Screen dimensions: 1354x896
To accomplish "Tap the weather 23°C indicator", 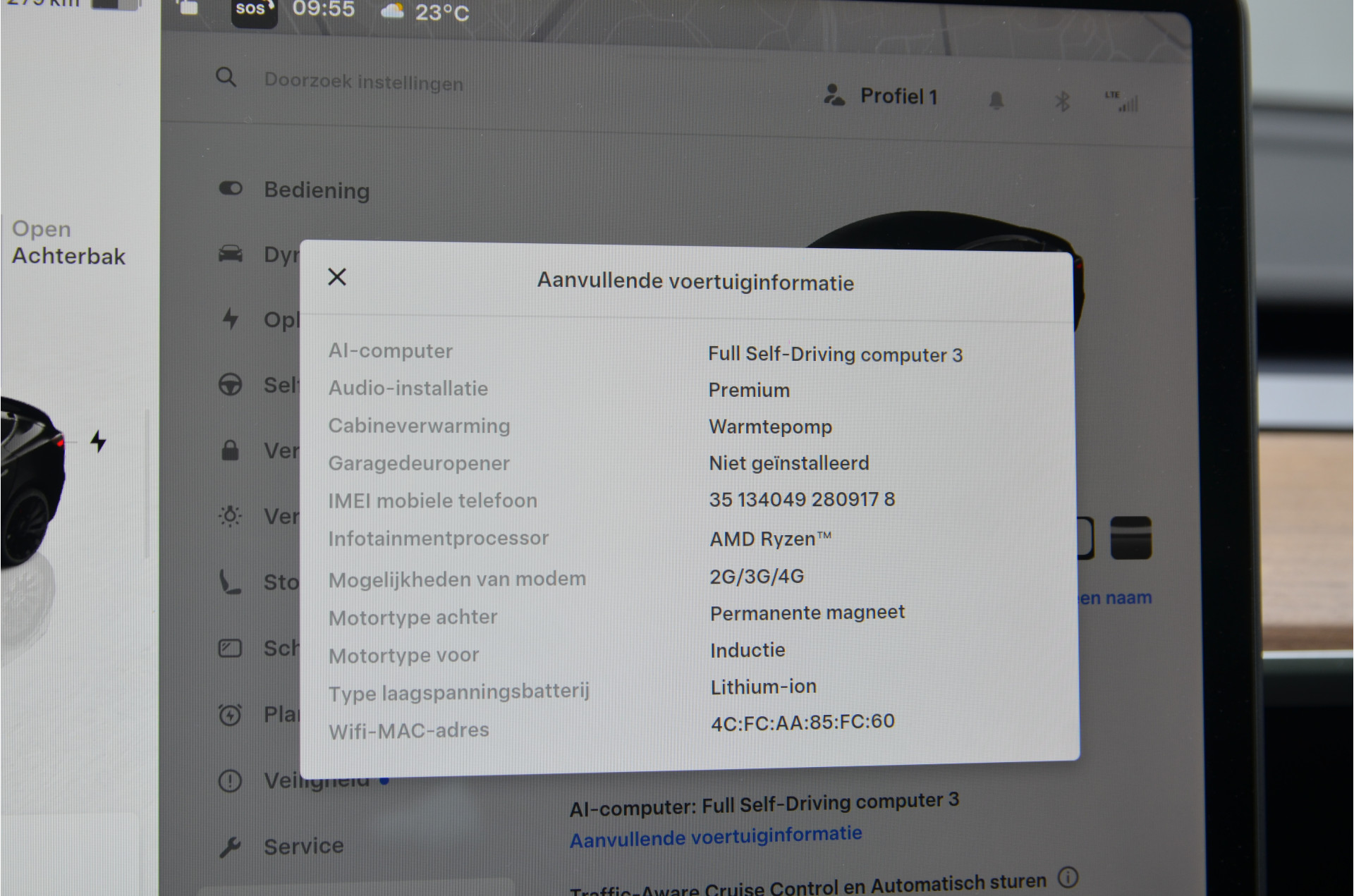I will point(425,11).
